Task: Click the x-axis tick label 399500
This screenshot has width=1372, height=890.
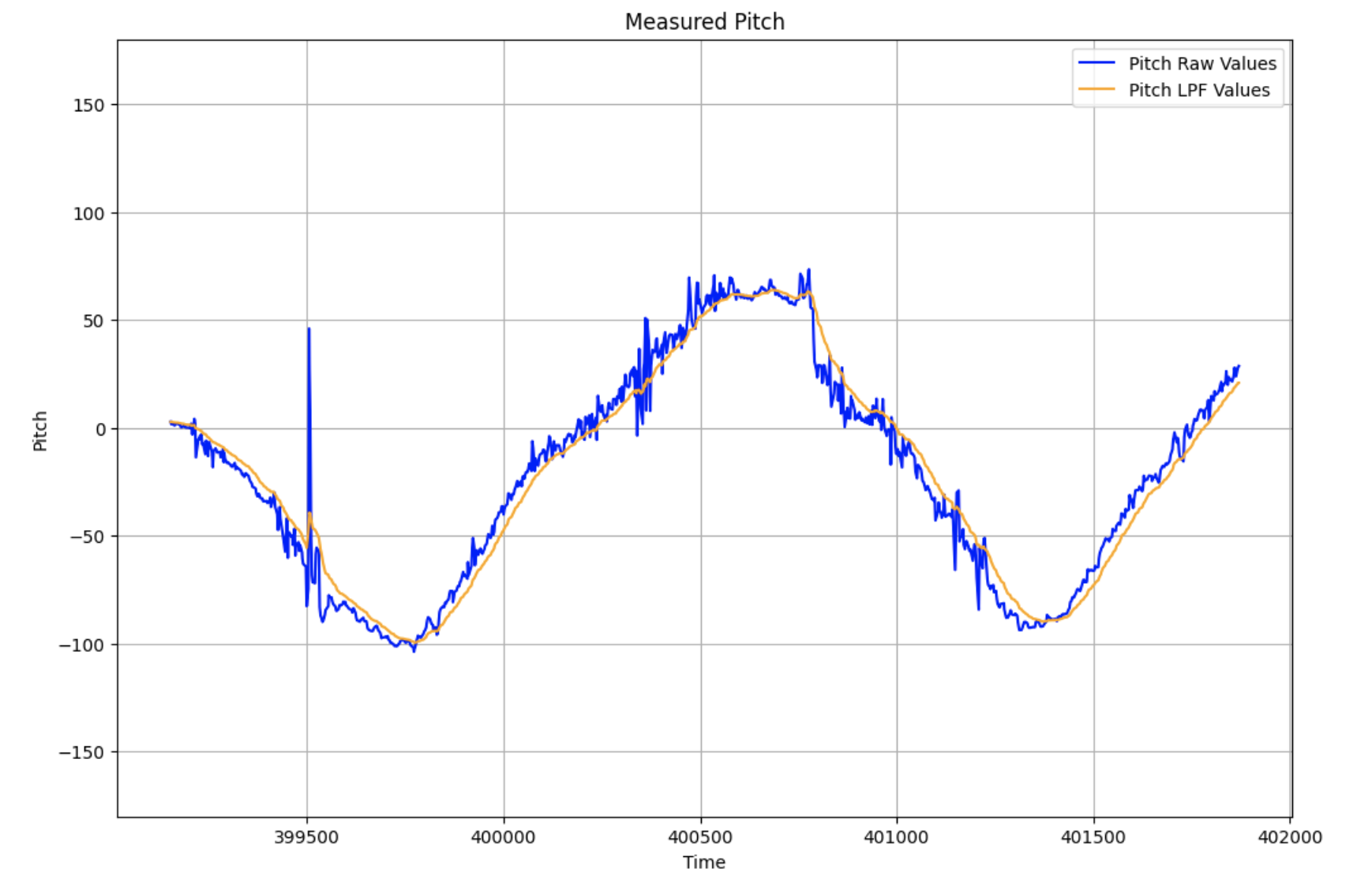Action: [306, 838]
